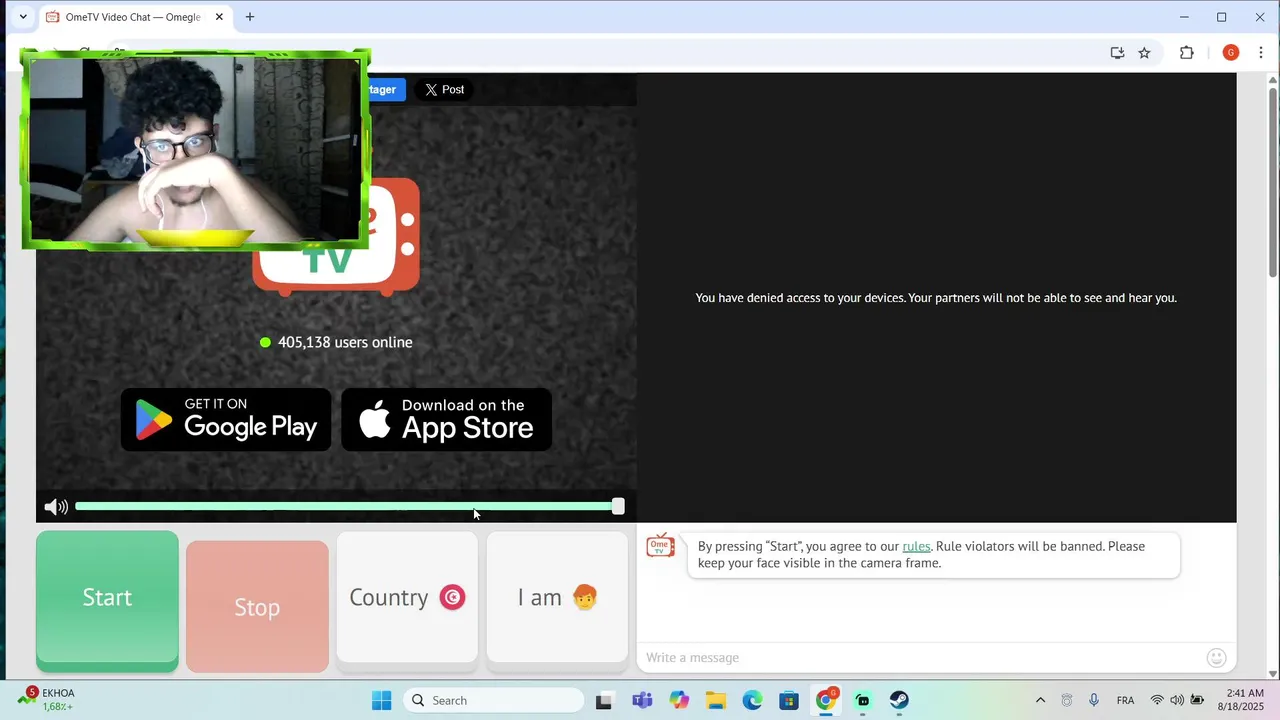The height and width of the screenshot is (720, 1280).
Task: Click the webcam overlay thumbnail
Action: click(195, 150)
